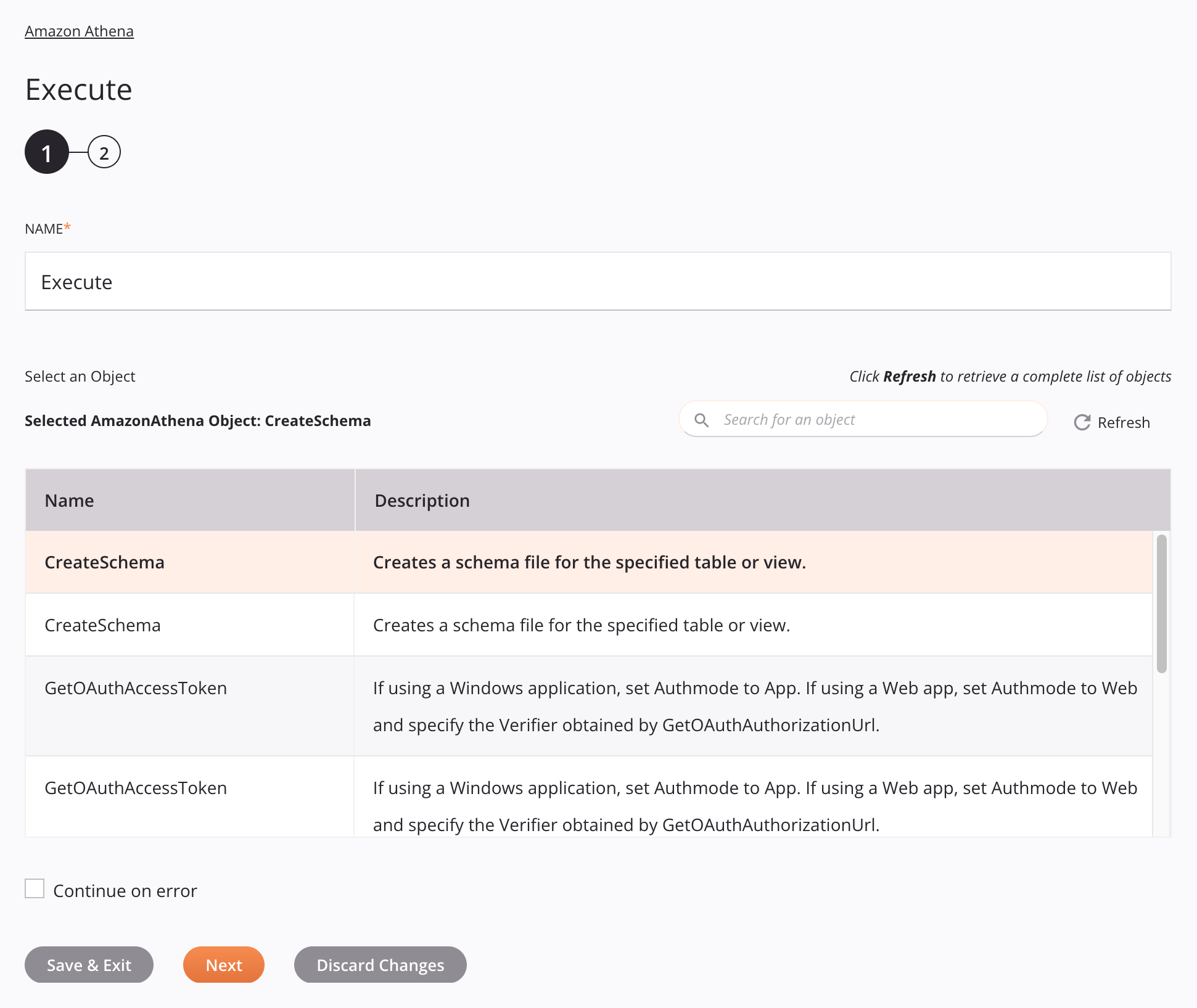This screenshot has width=1197, height=1008.
Task: Click the Description column header
Action: pos(763,500)
